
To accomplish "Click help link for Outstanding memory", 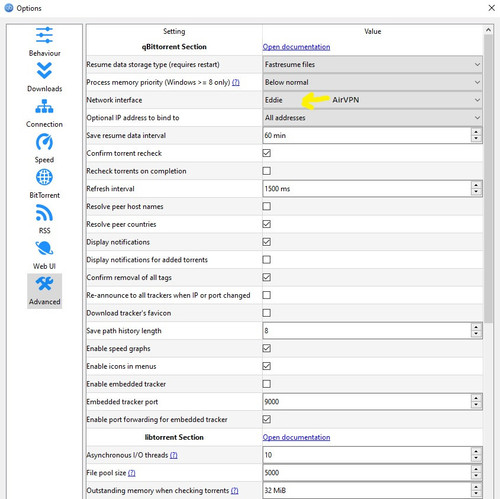I will click(235, 491).
